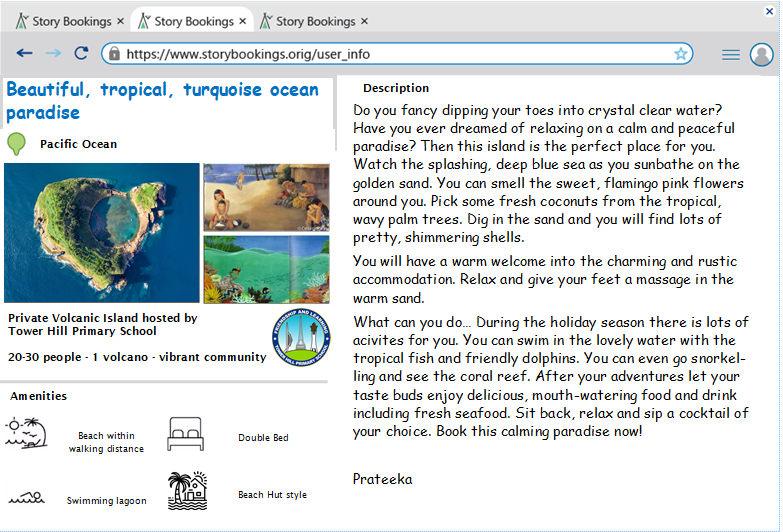
Task: Click the Tower Hill Primary School logo
Action: (301, 338)
